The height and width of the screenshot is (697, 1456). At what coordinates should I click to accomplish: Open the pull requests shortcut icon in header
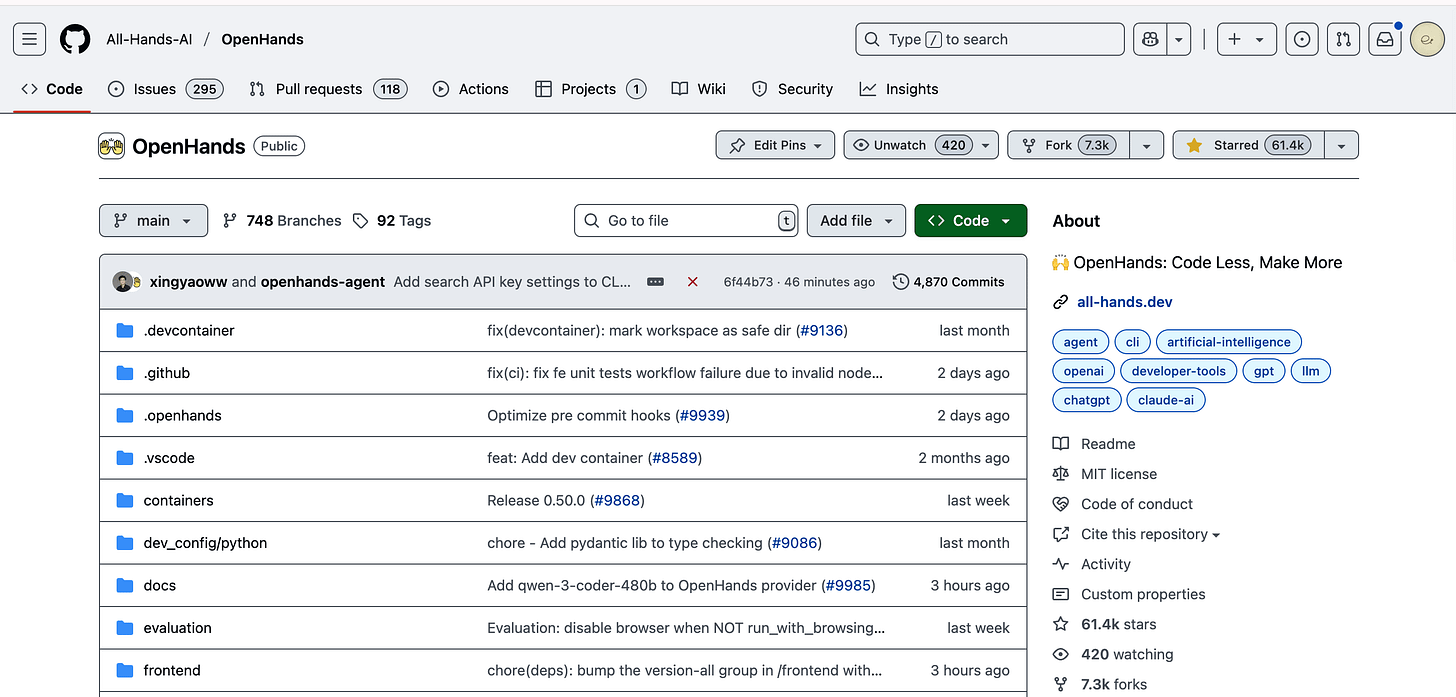pos(1344,39)
